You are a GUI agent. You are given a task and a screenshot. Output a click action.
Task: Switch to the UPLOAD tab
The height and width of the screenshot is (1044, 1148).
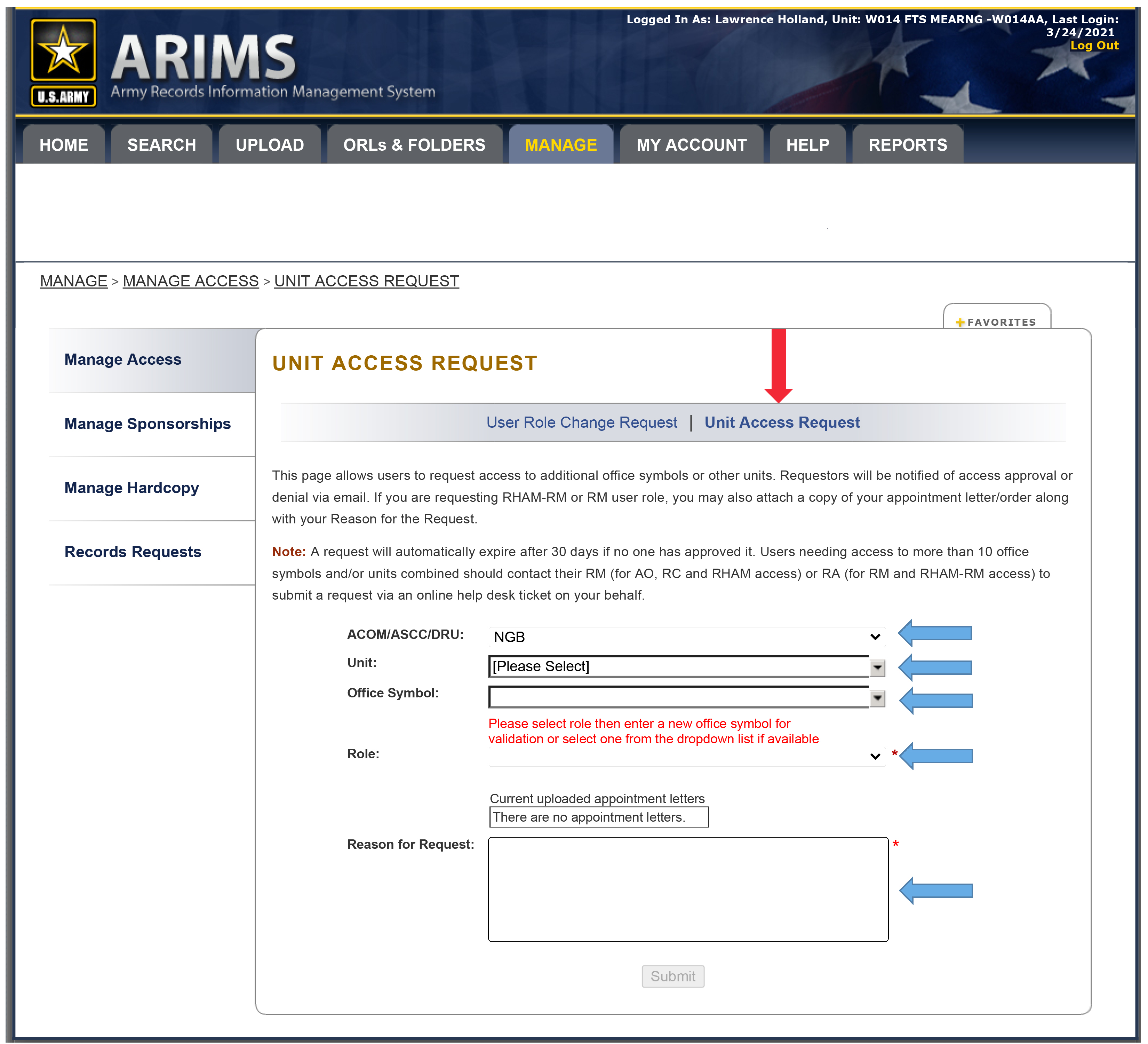[x=269, y=145]
